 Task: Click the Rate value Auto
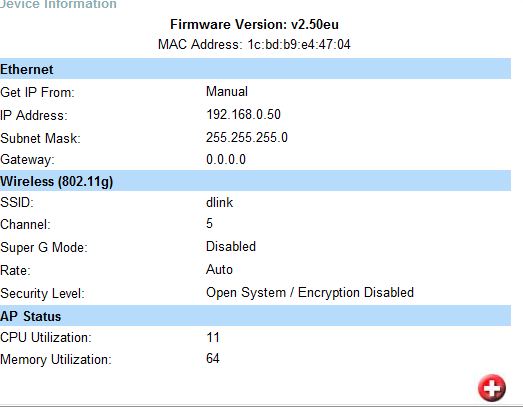[x=219, y=269]
